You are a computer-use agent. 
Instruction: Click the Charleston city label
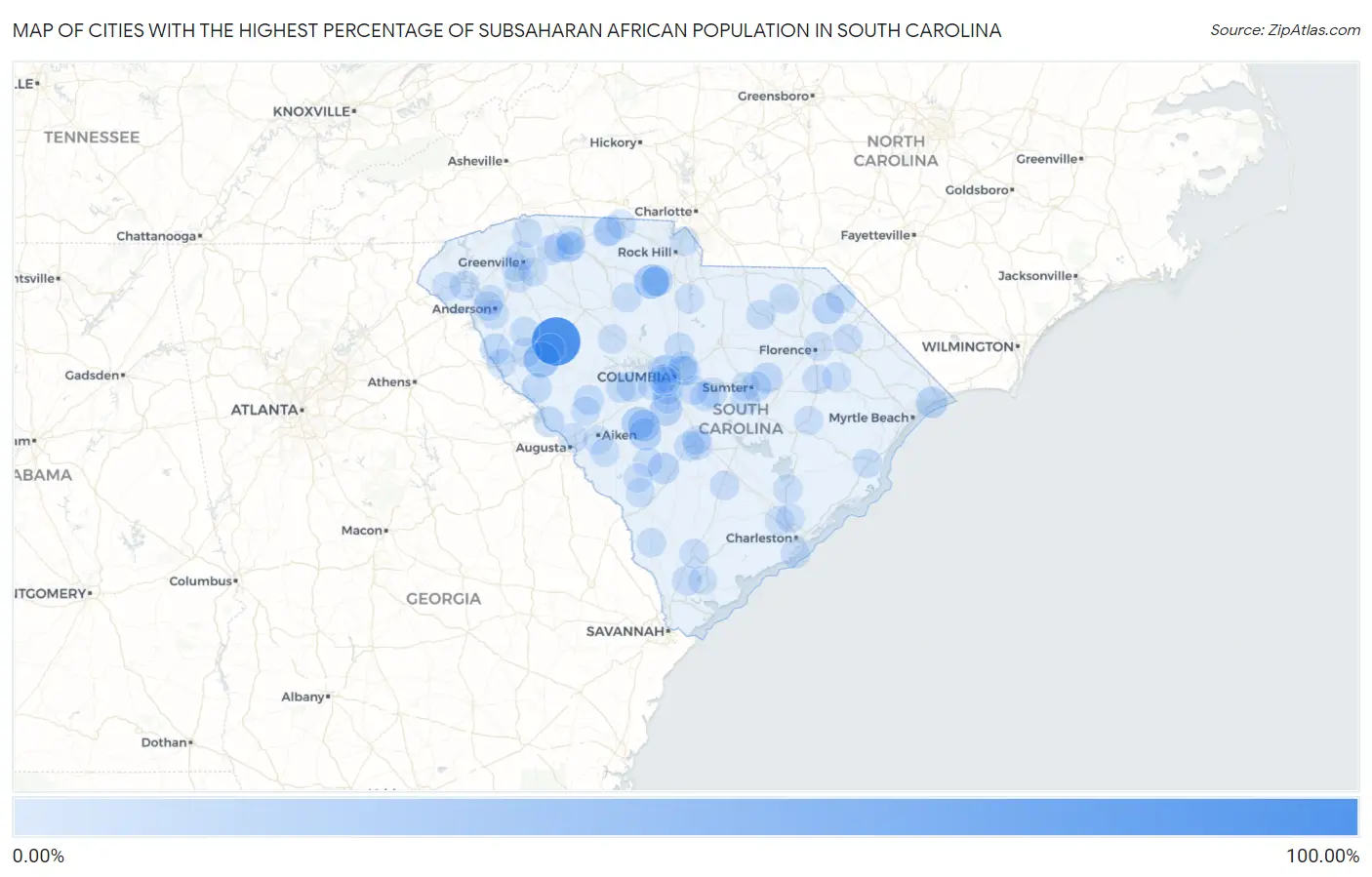[x=760, y=538]
